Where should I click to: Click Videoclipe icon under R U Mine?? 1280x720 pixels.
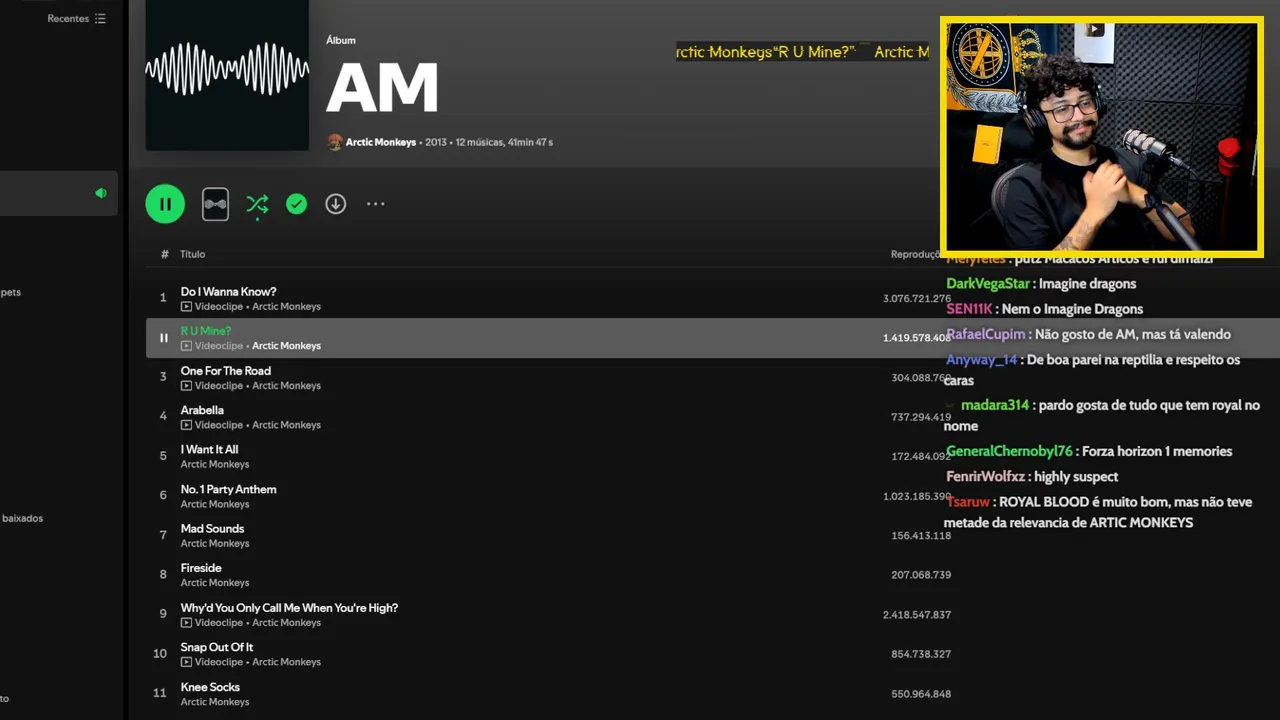tap(186, 346)
